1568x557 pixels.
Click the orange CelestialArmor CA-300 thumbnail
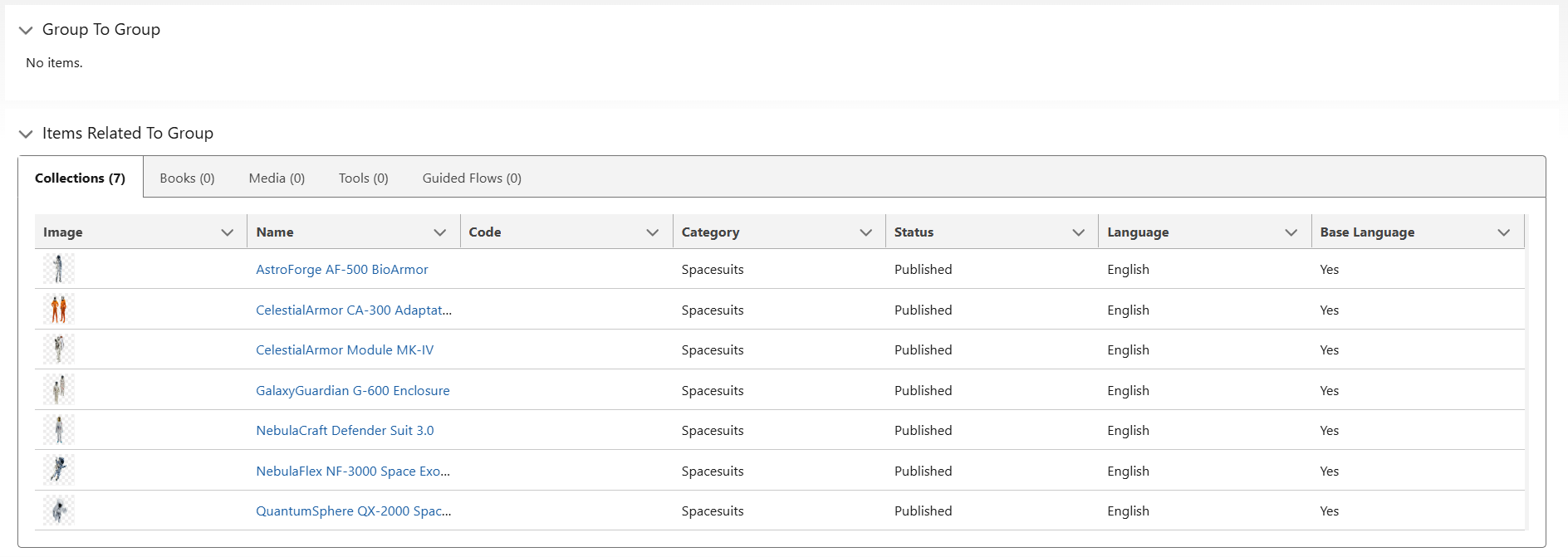(x=58, y=310)
